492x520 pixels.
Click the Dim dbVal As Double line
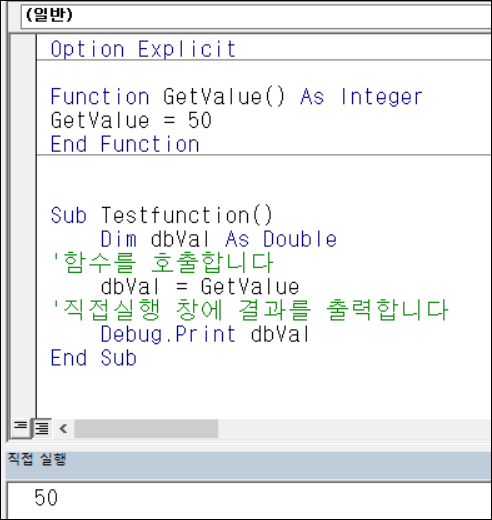point(218,239)
